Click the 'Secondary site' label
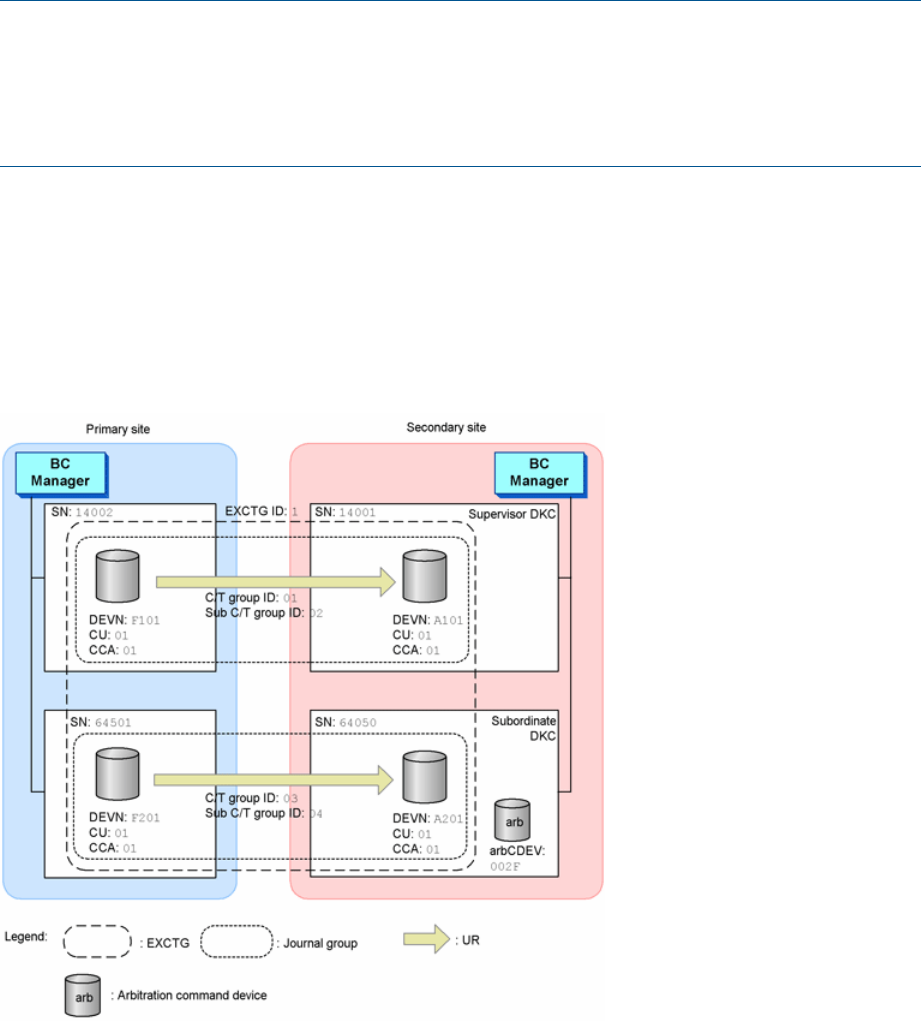The width and height of the screenshot is (921, 1021). click(x=446, y=427)
